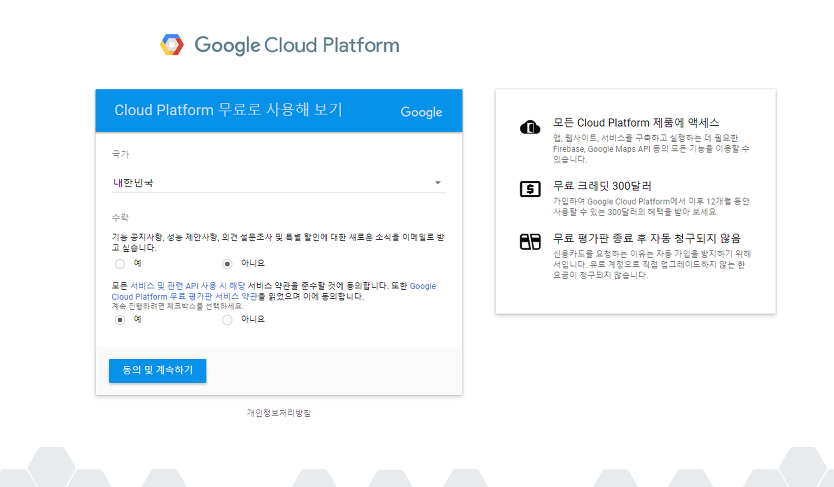The height and width of the screenshot is (487, 834).
Task: Select 예 to accept terms of service
Action: pos(120,320)
